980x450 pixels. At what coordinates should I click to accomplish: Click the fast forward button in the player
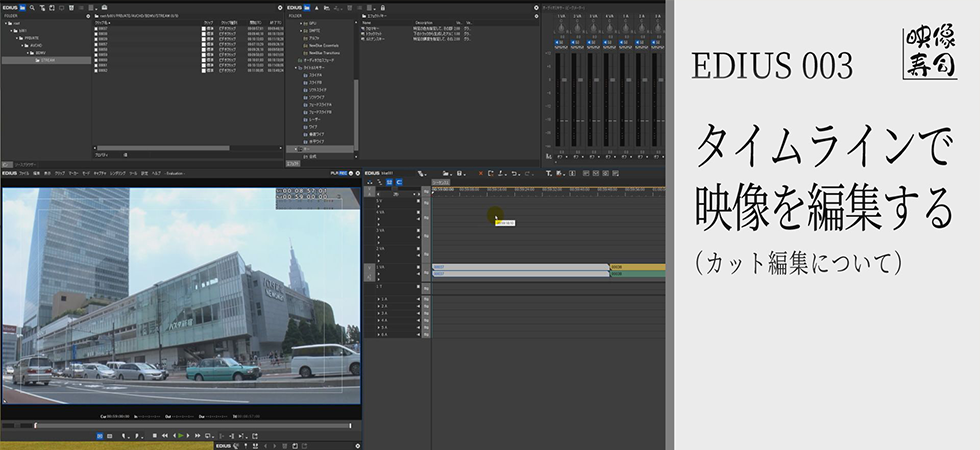coord(198,436)
